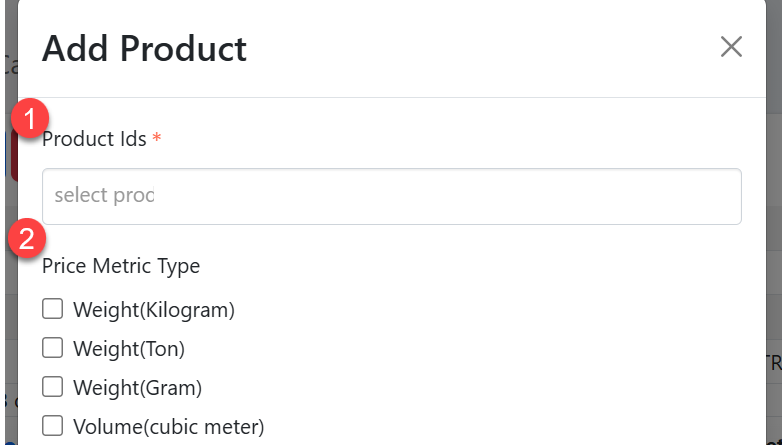Click the Weight(Ton) label text
Viewport: 782px width, 445px height.
129,348
